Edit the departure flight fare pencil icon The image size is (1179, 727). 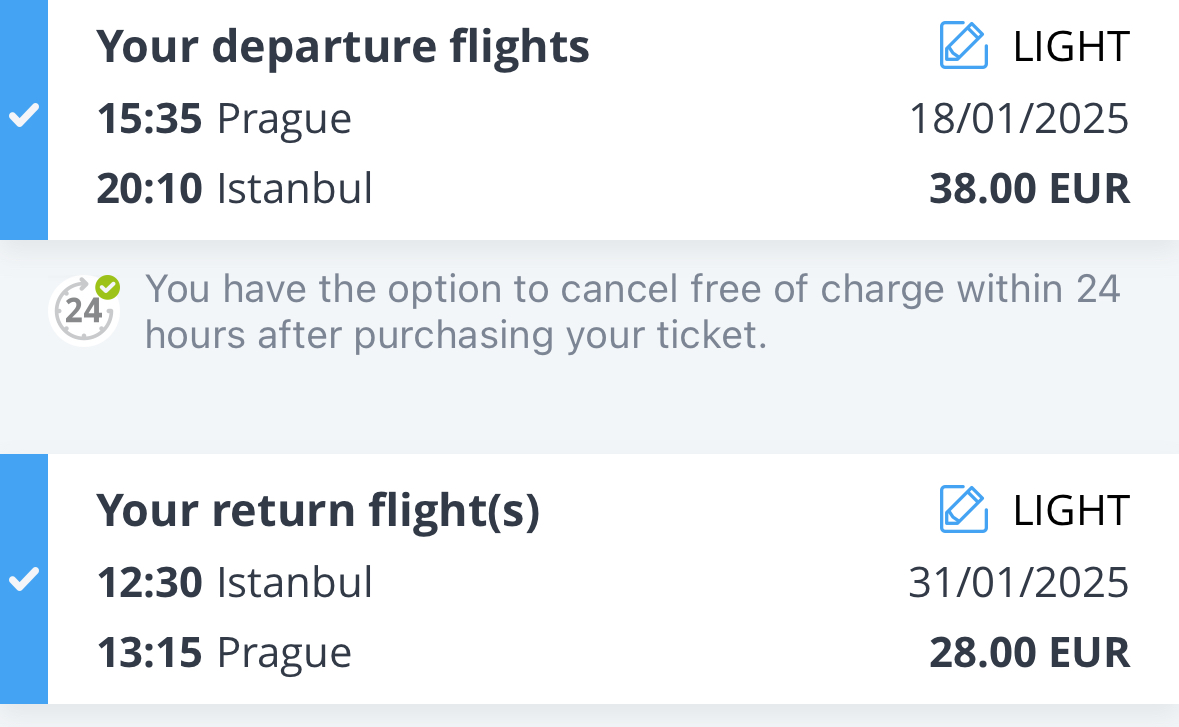(963, 46)
